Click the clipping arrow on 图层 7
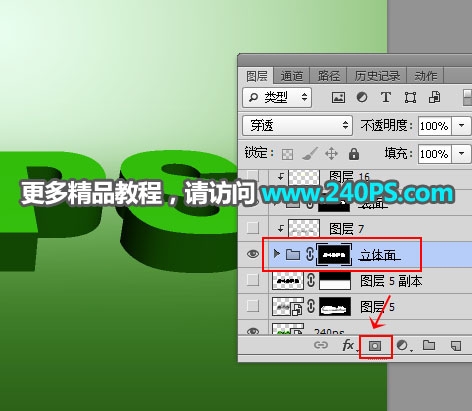 tap(281, 228)
